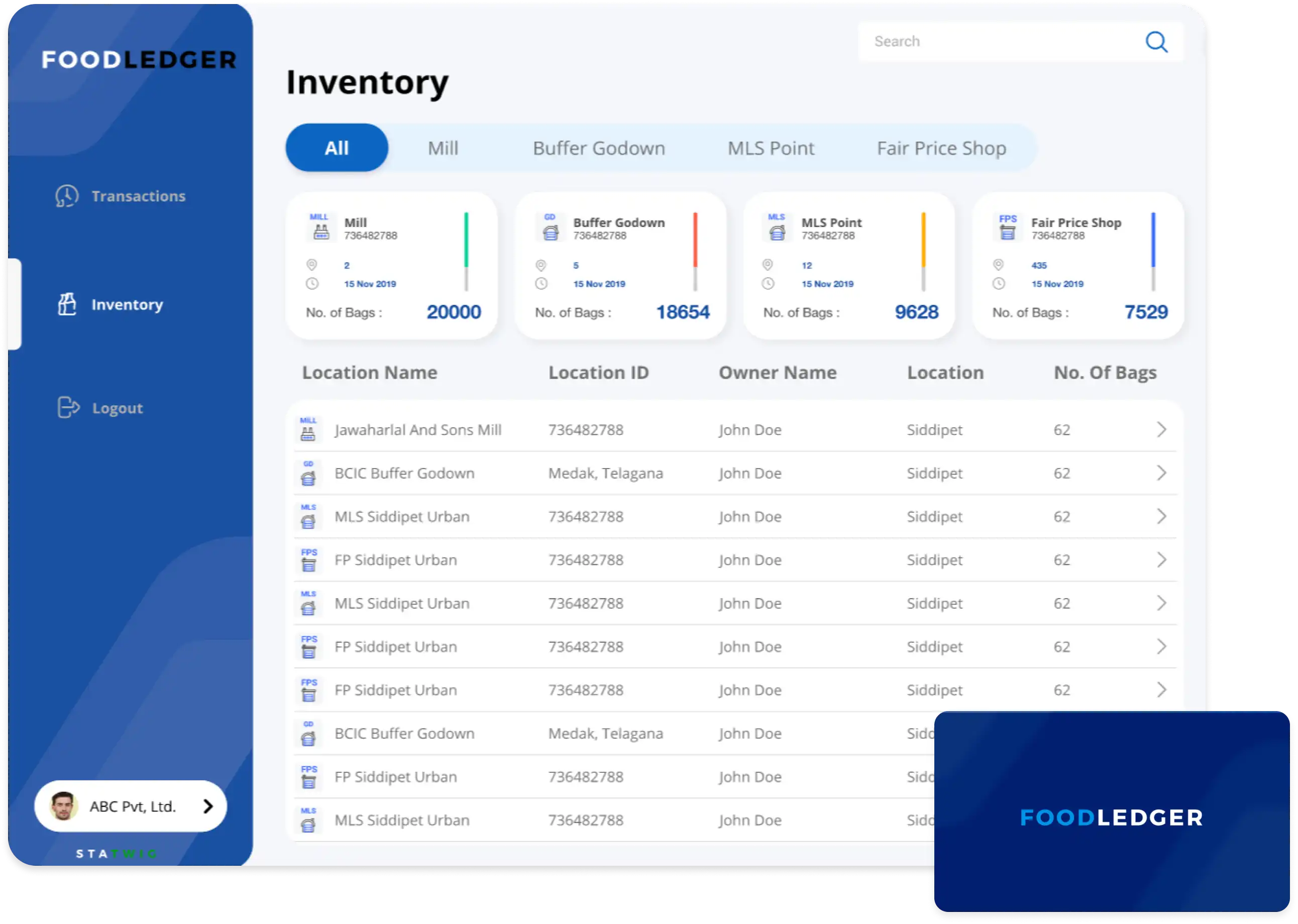Screen dimensions: 1298x924
Task: Click MILL icon beside Jawaharlal And Sons Mill
Action: point(308,429)
